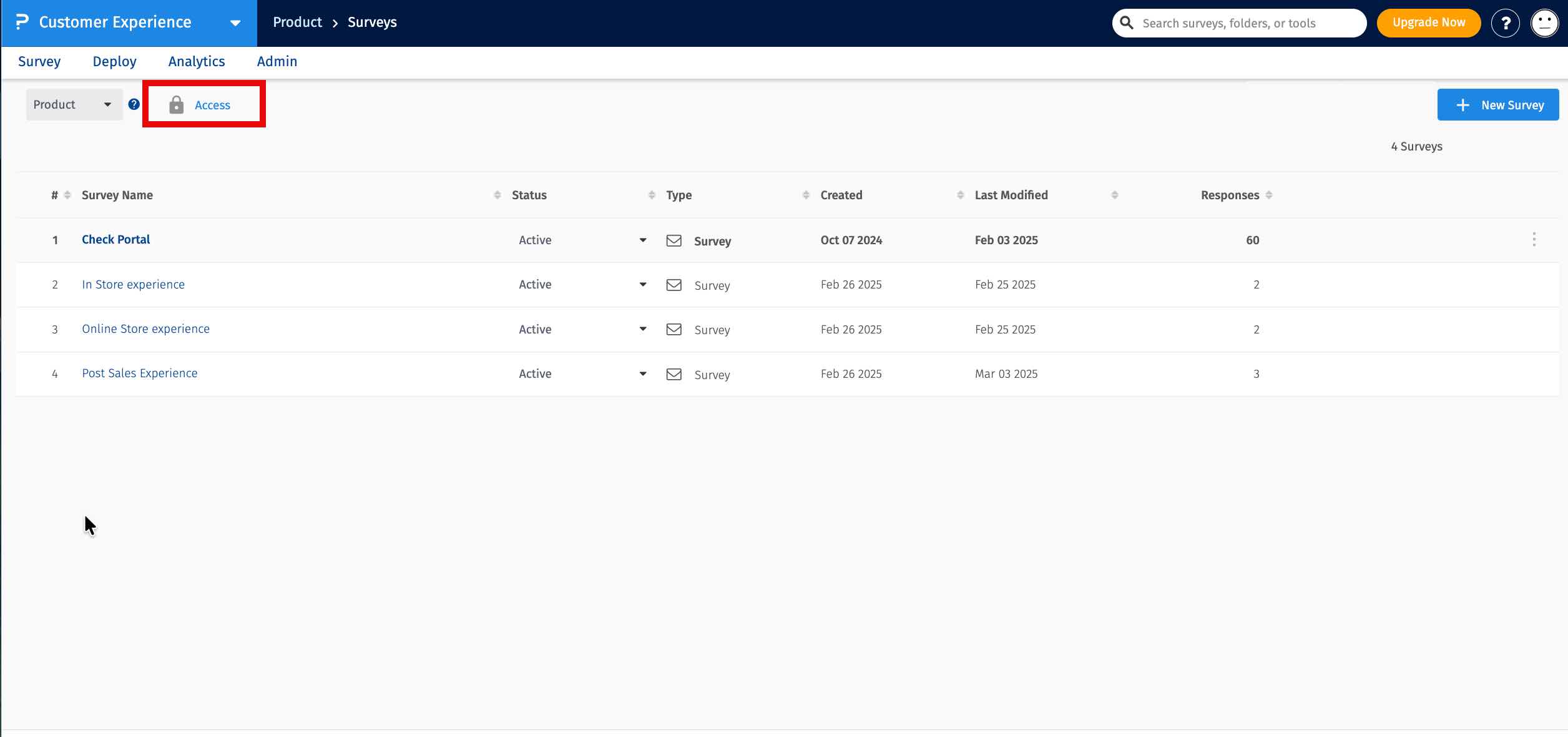Click the Access lock icon

(177, 104)
